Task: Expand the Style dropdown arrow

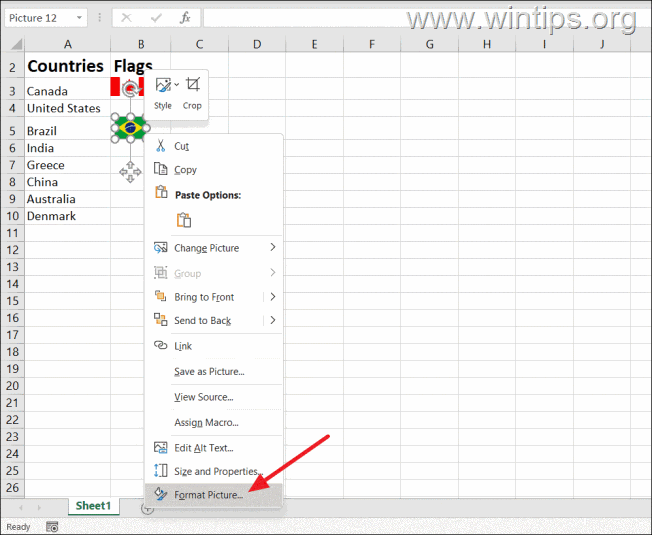Action: [x=177, y=85]
